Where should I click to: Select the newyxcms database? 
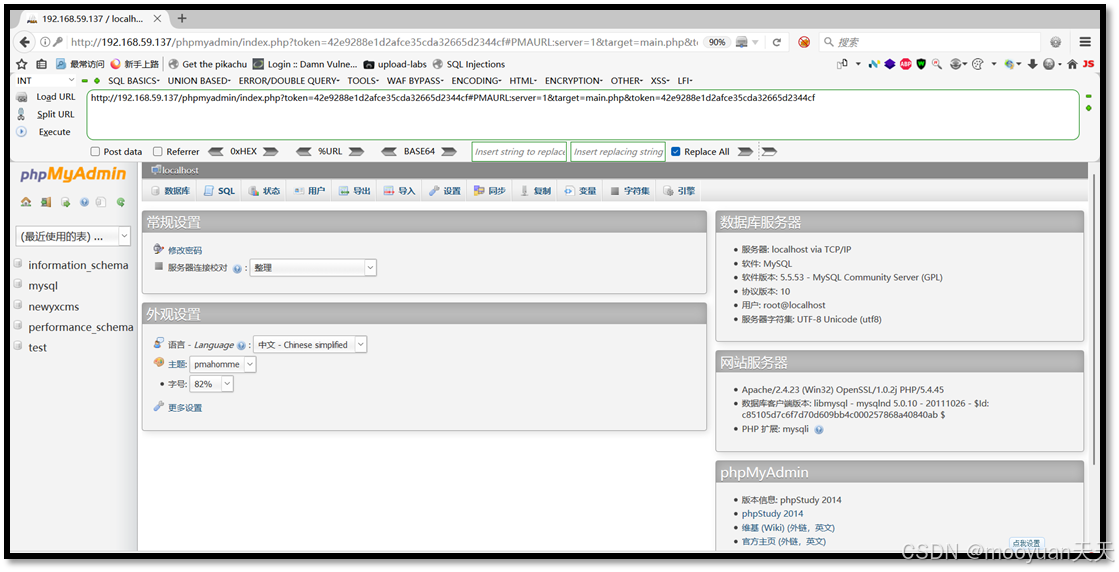pyautogui.click(x=54, y=307)
